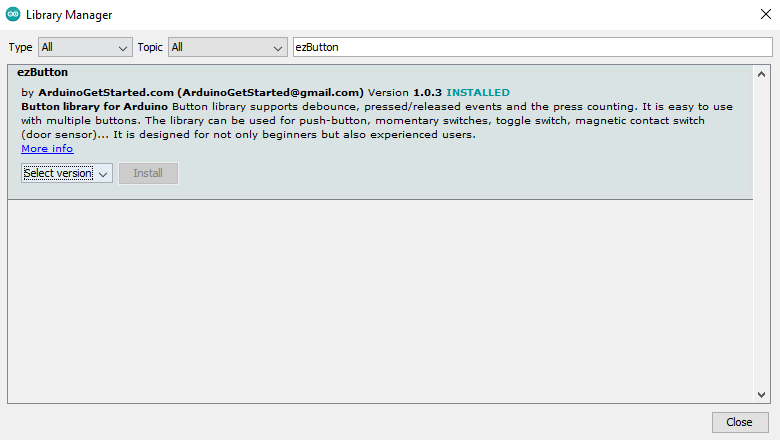
Task: Click the greyed-out Install button
Action: tap(148, 173)
